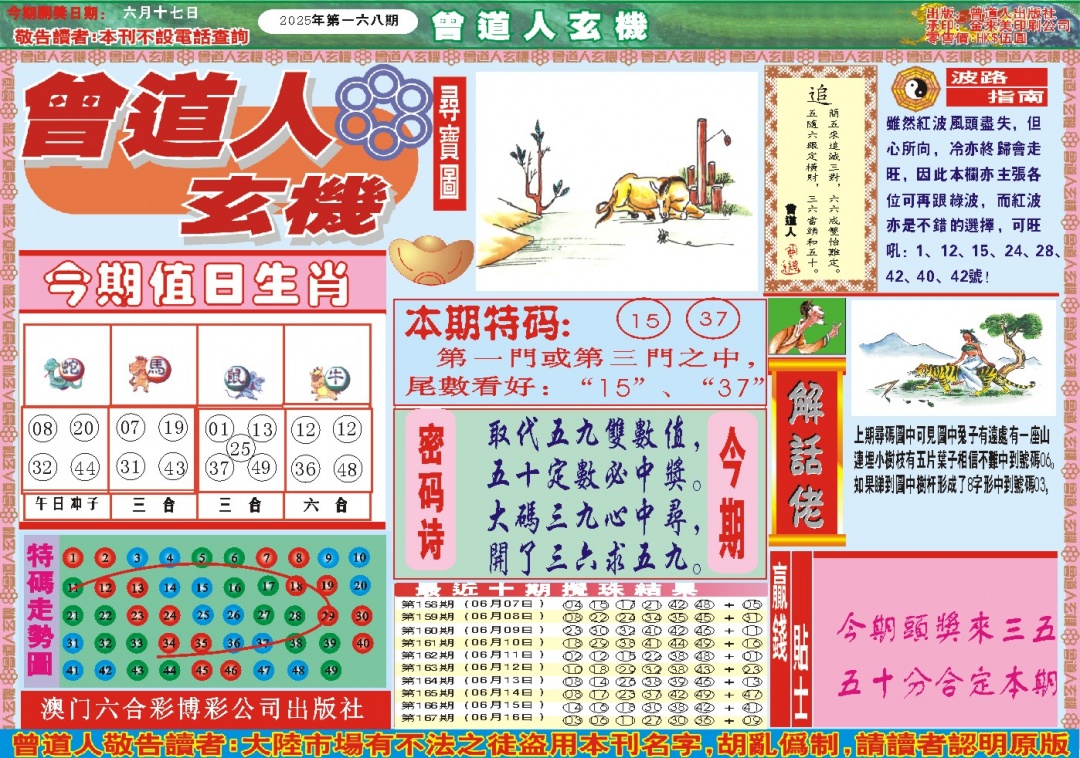Click the 澳门六合彩博彩公司出版社 banner
The height and width of the screenshot is (758, 1080).
(x=203, y=710)
